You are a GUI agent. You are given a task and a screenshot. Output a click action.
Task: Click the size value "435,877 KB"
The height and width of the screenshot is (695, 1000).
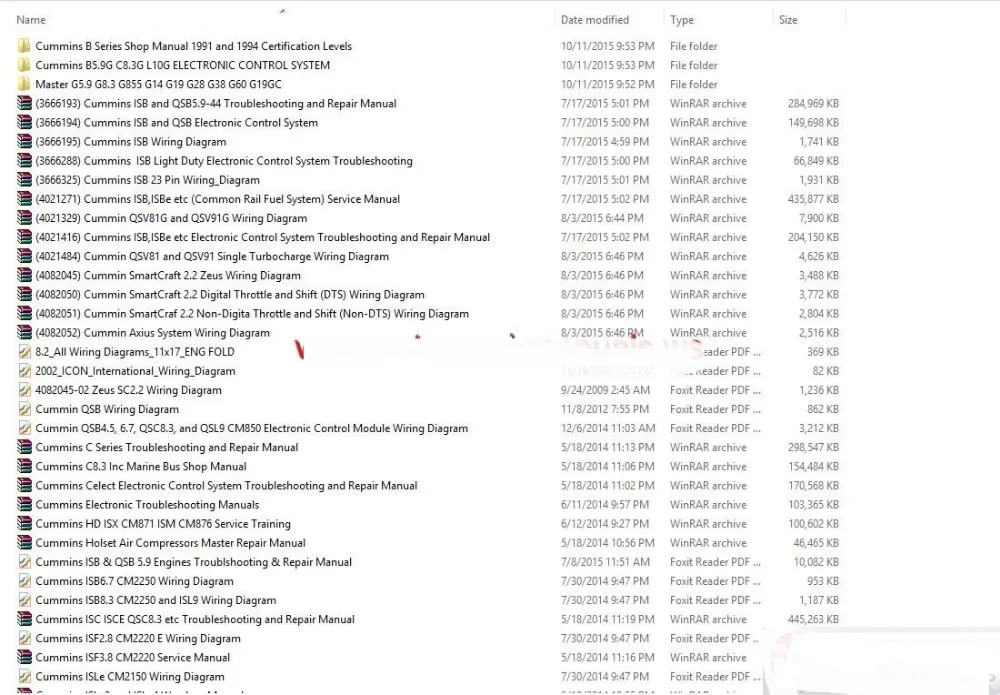click(813, 199)
